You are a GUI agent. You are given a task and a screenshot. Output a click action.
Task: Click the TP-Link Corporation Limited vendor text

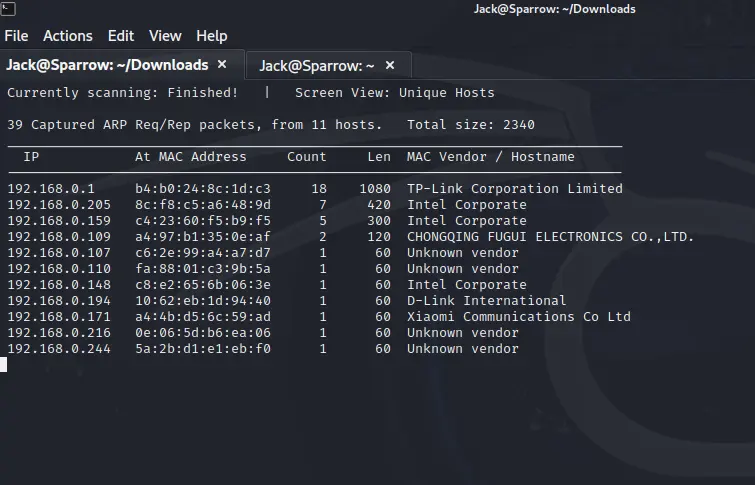click(x=515, y=189)
